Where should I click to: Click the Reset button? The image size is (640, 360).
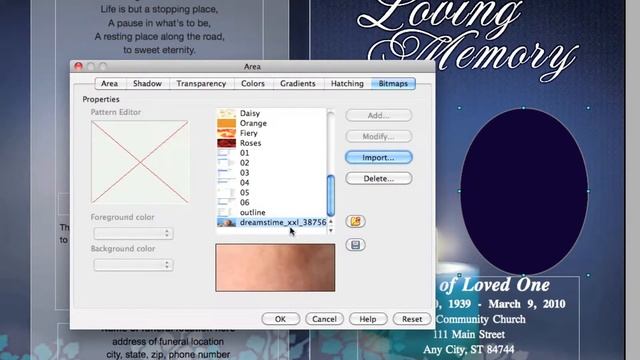[412, 319]
